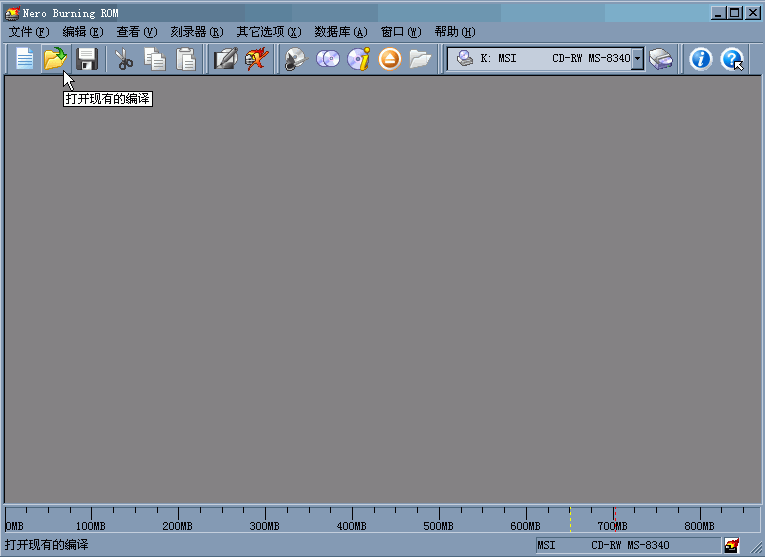Click the burn compilation flame icon
This screenshot has width=765, height=557.
(257, 59)
